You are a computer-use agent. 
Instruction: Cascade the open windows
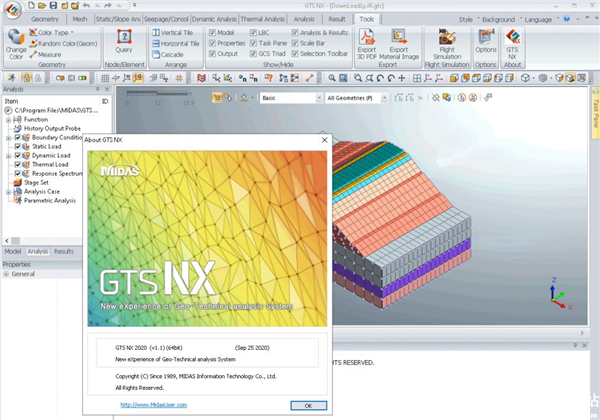click(x=168, y=54)
